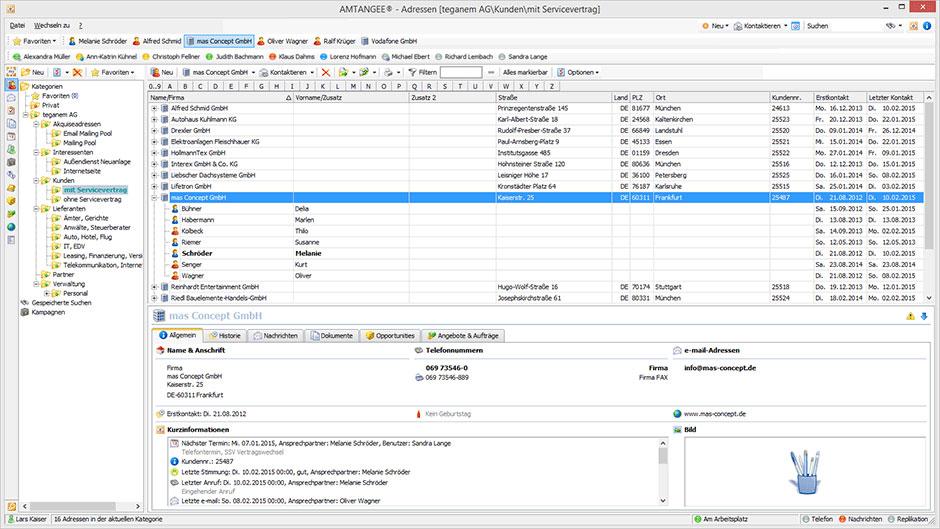
Task: Open the Dokumente tab
Action: tap(332, 336)
